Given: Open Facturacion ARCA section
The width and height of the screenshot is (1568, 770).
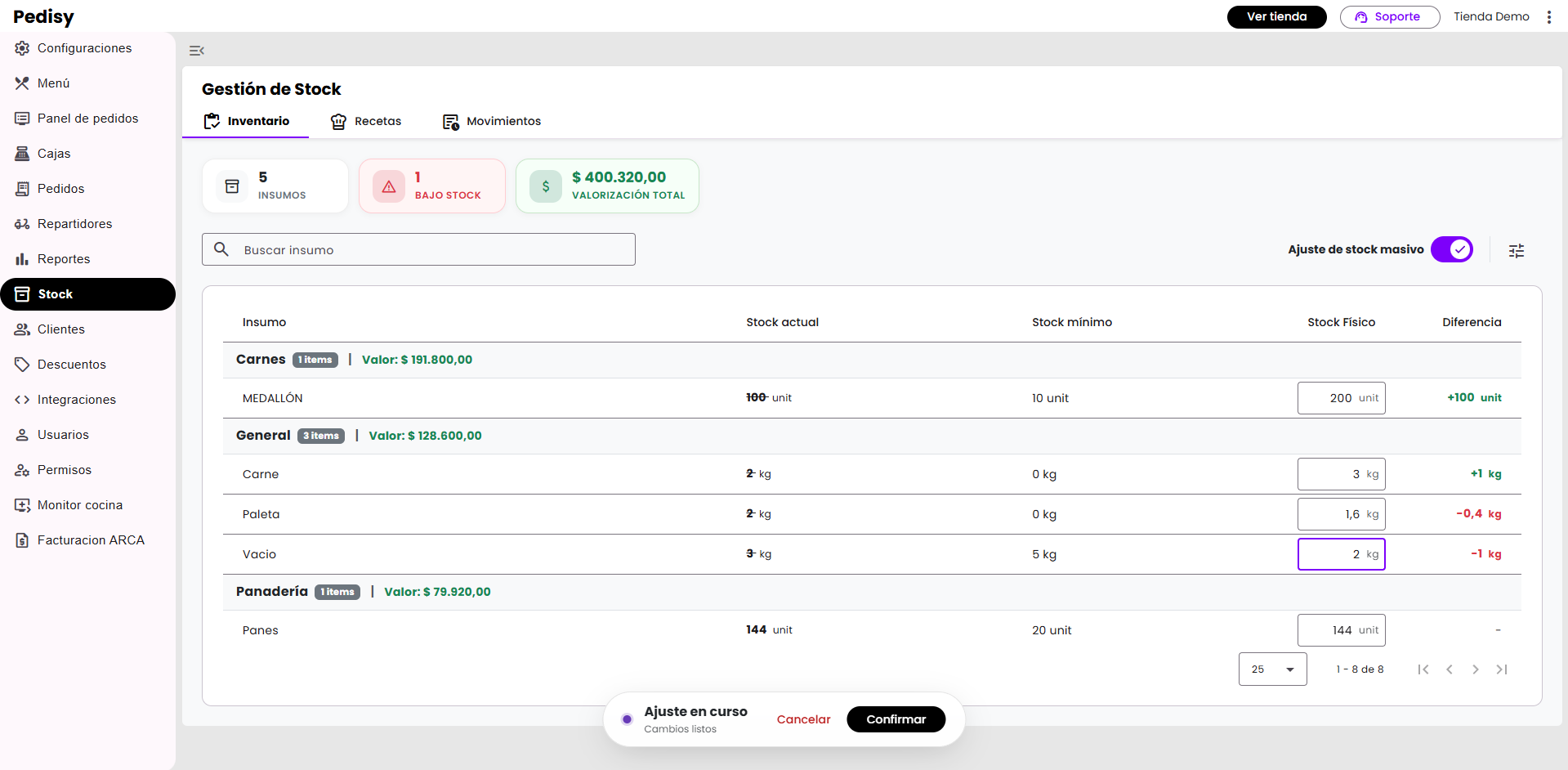Looking at the screenshot, I should pyautogui.click(x=90, y=540).
